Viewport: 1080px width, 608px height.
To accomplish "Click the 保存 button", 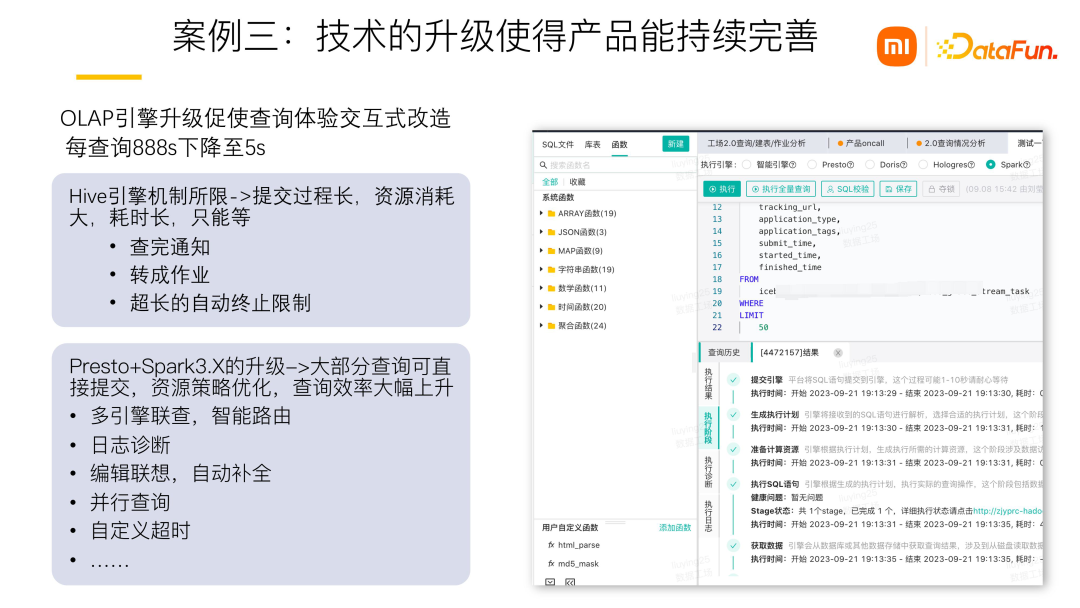I will pyautogui.click(x=898, y=189).
